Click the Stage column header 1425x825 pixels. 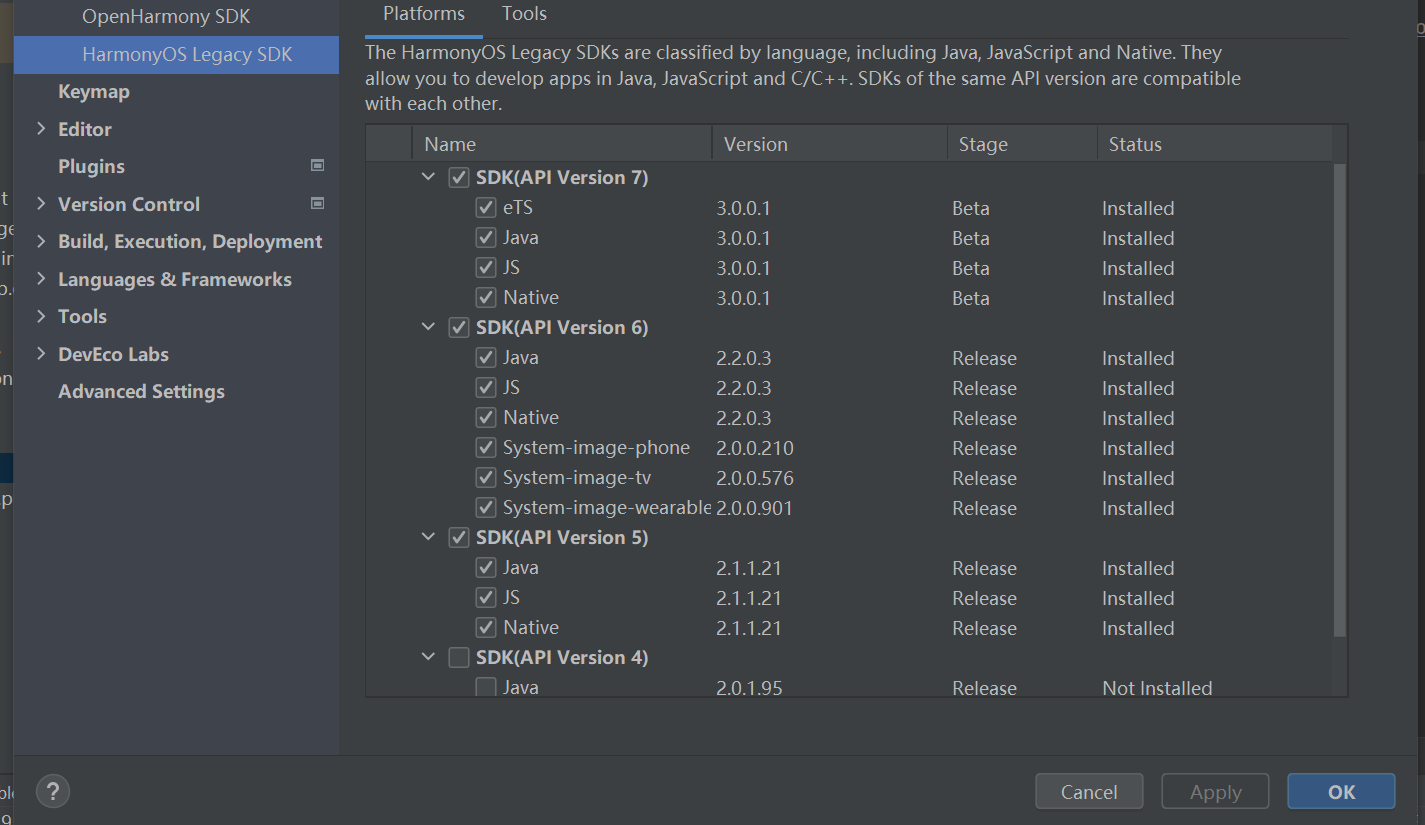pyautogui.click(x=1022, y=144)
